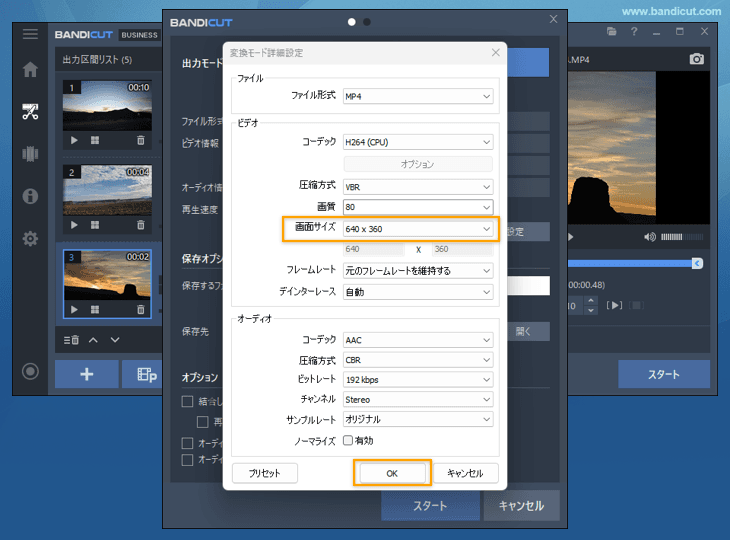Open the information icon in sidebar
This screenshot has width=730, height=540.
click(x=30, y=196)
